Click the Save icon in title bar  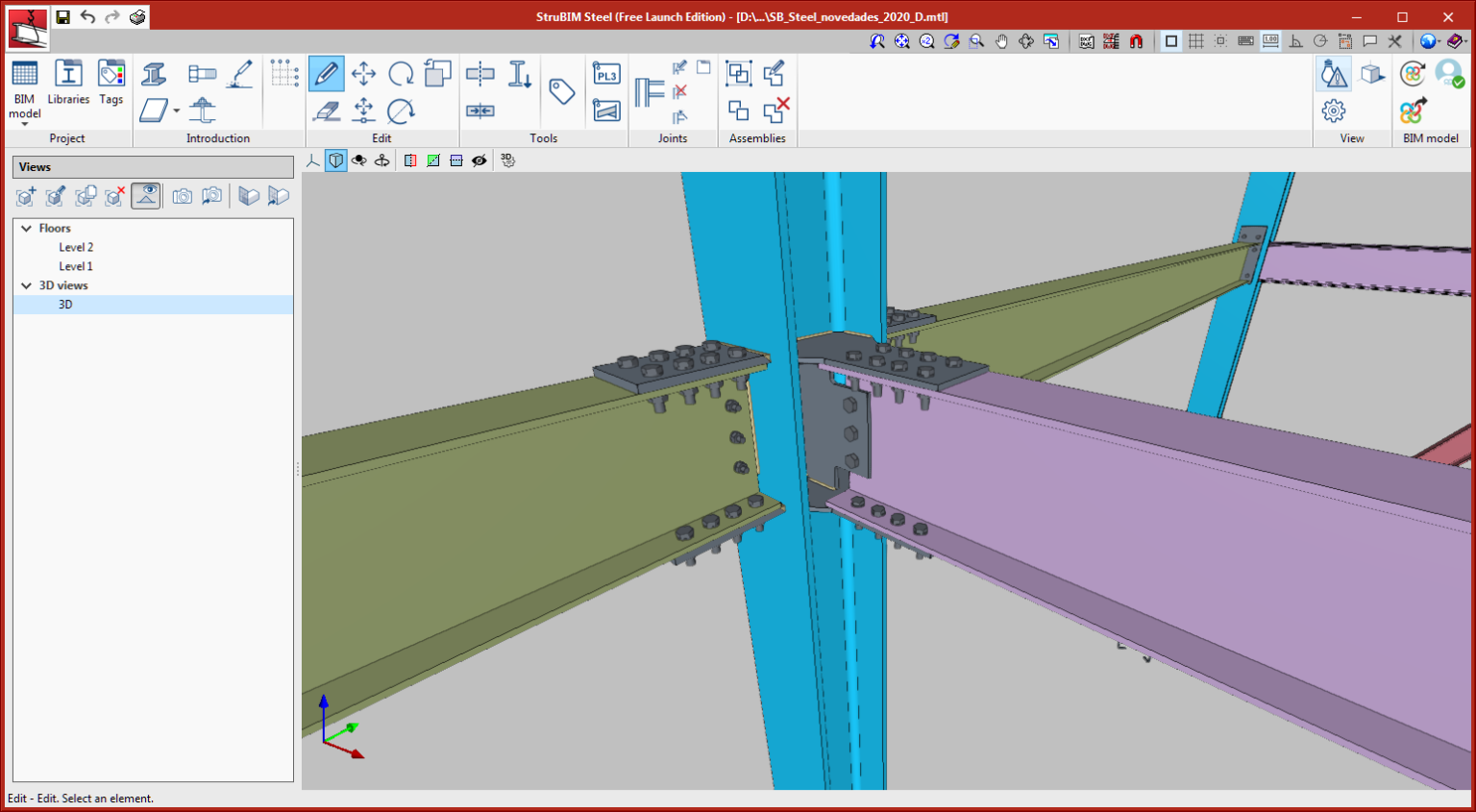click(x=62, y=17)
